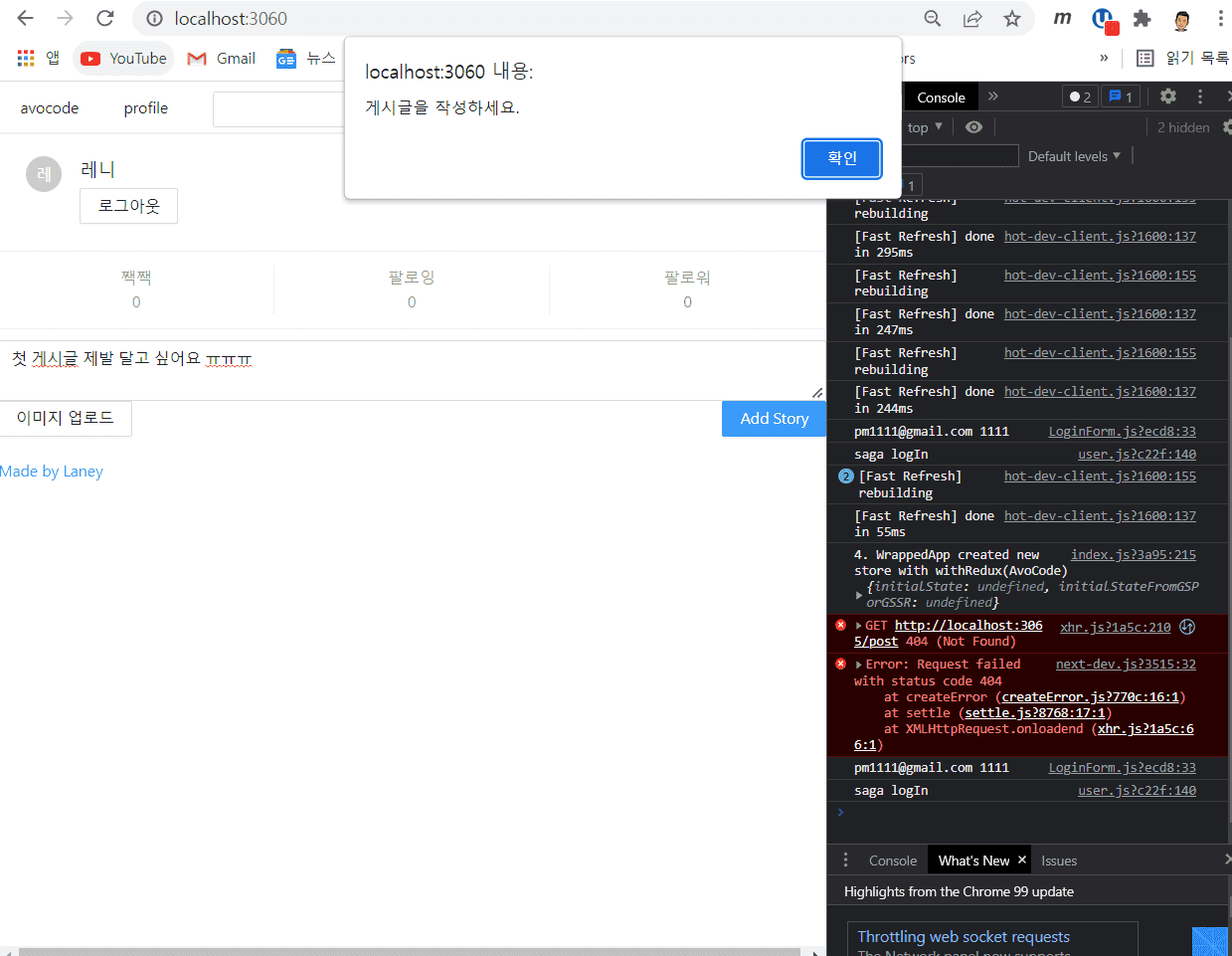This screenshot has width=1232, height=956.
Task: Click the 팔로잉 count stat
Action: click(x=412, y=289)
